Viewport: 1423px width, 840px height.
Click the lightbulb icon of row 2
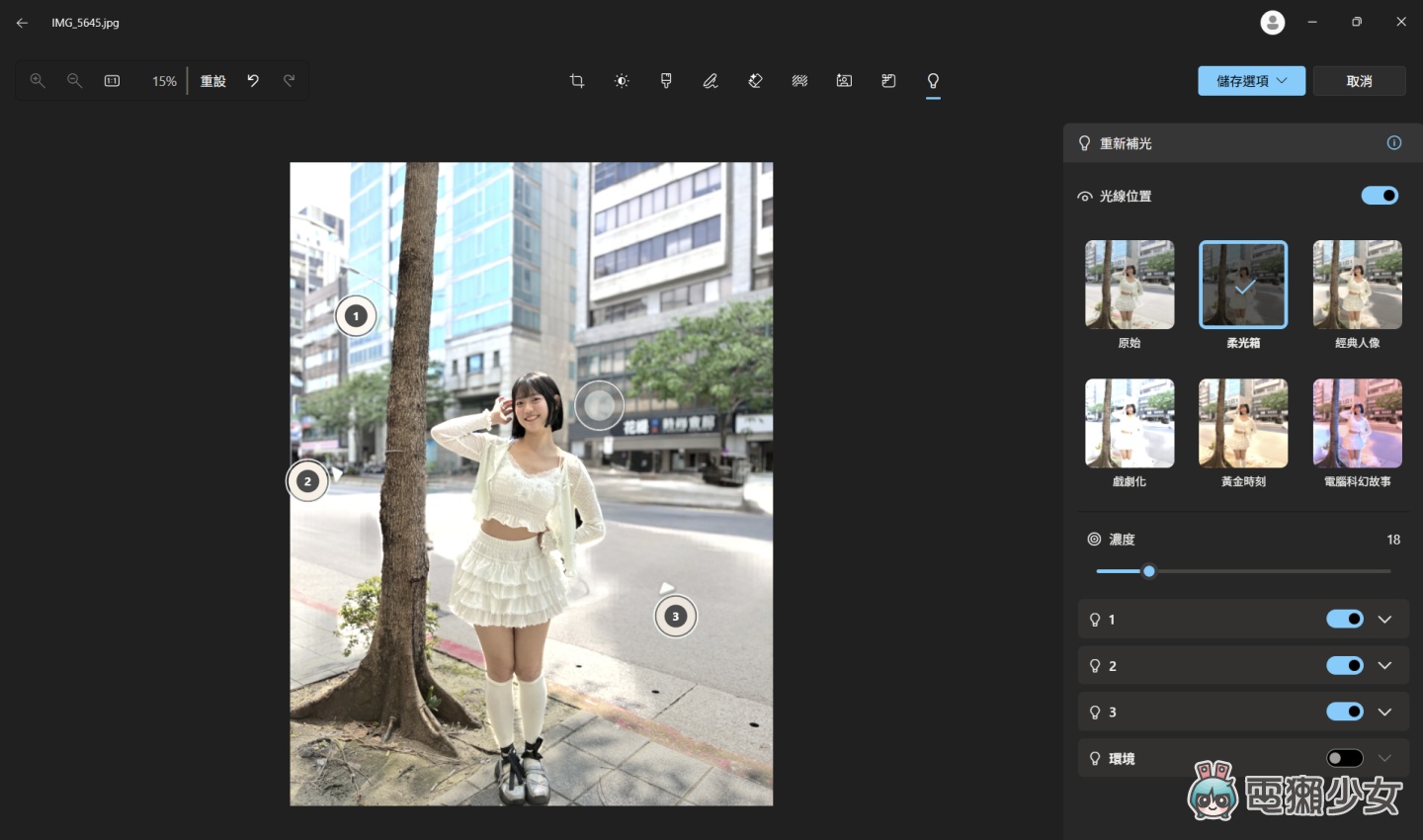(1095, 666)
